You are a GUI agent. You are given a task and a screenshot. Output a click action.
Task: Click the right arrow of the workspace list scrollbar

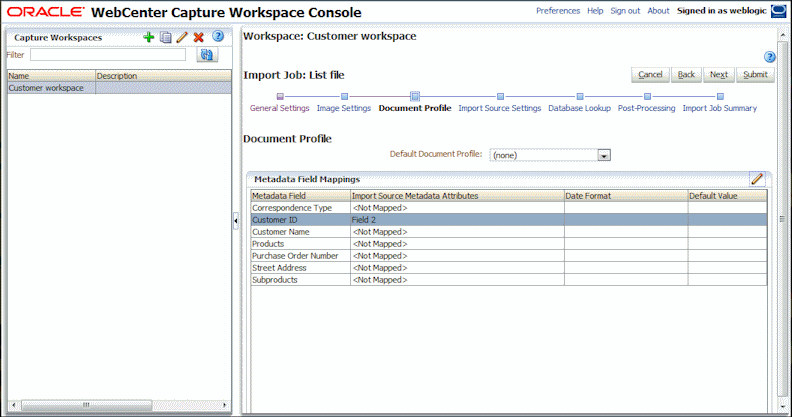pos(224,405)
